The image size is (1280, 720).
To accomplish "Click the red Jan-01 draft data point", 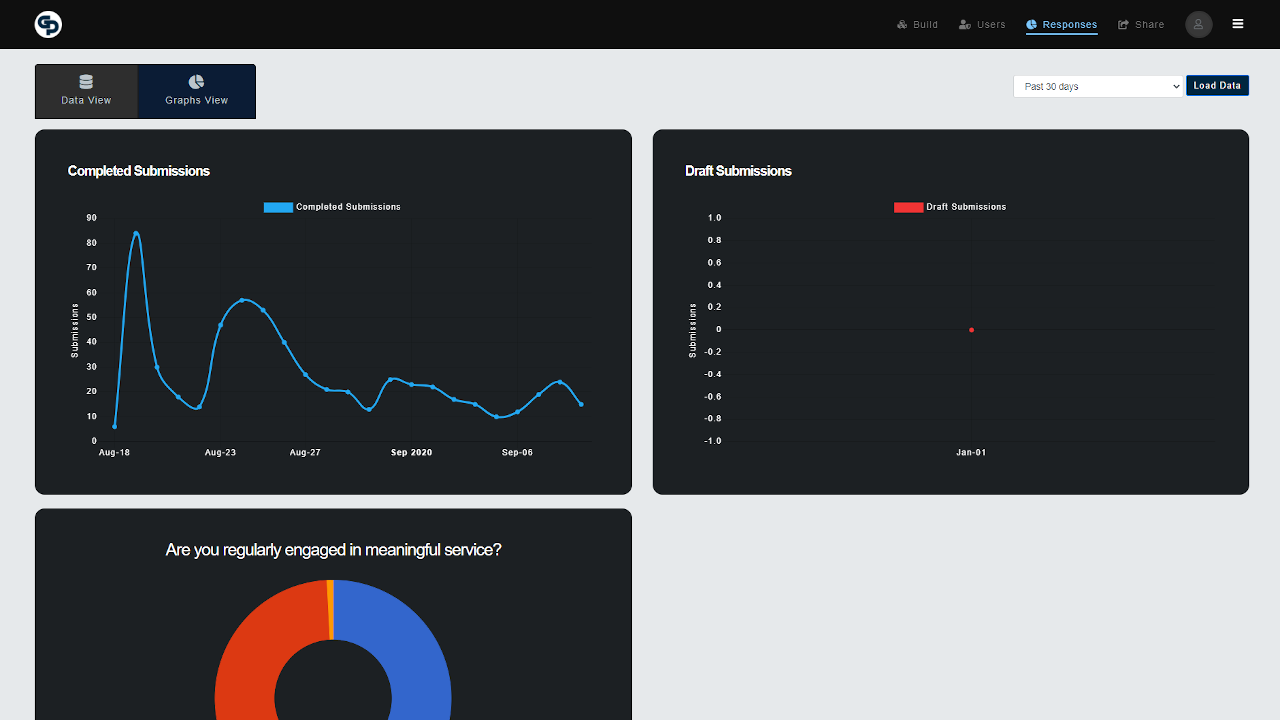I will [x=971, y=330].
